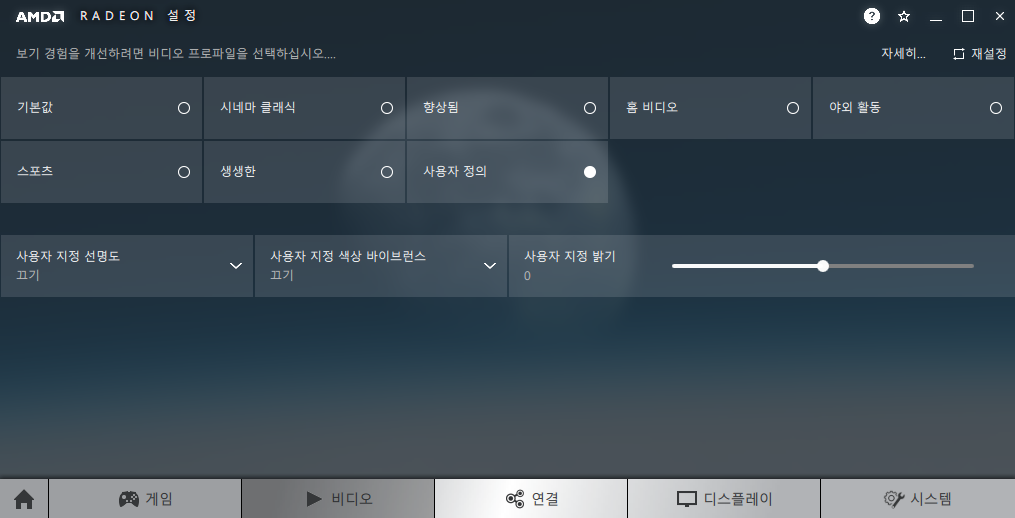Screen dimensions: 1015x518
Task: Click the 자세히... more link
Action: (903, 54)
